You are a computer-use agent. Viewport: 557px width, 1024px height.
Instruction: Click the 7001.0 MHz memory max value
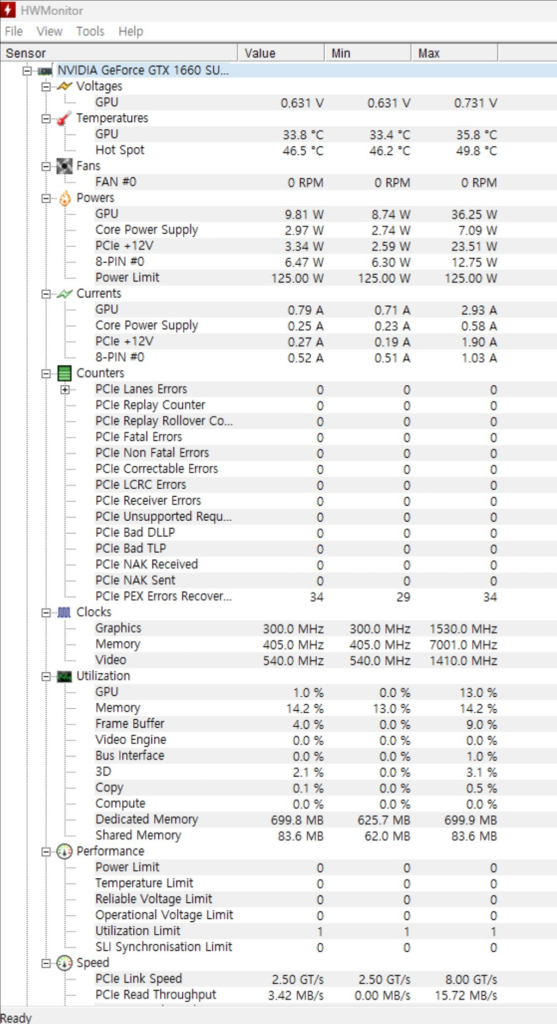pyautogui.click(x=464, y=645)
